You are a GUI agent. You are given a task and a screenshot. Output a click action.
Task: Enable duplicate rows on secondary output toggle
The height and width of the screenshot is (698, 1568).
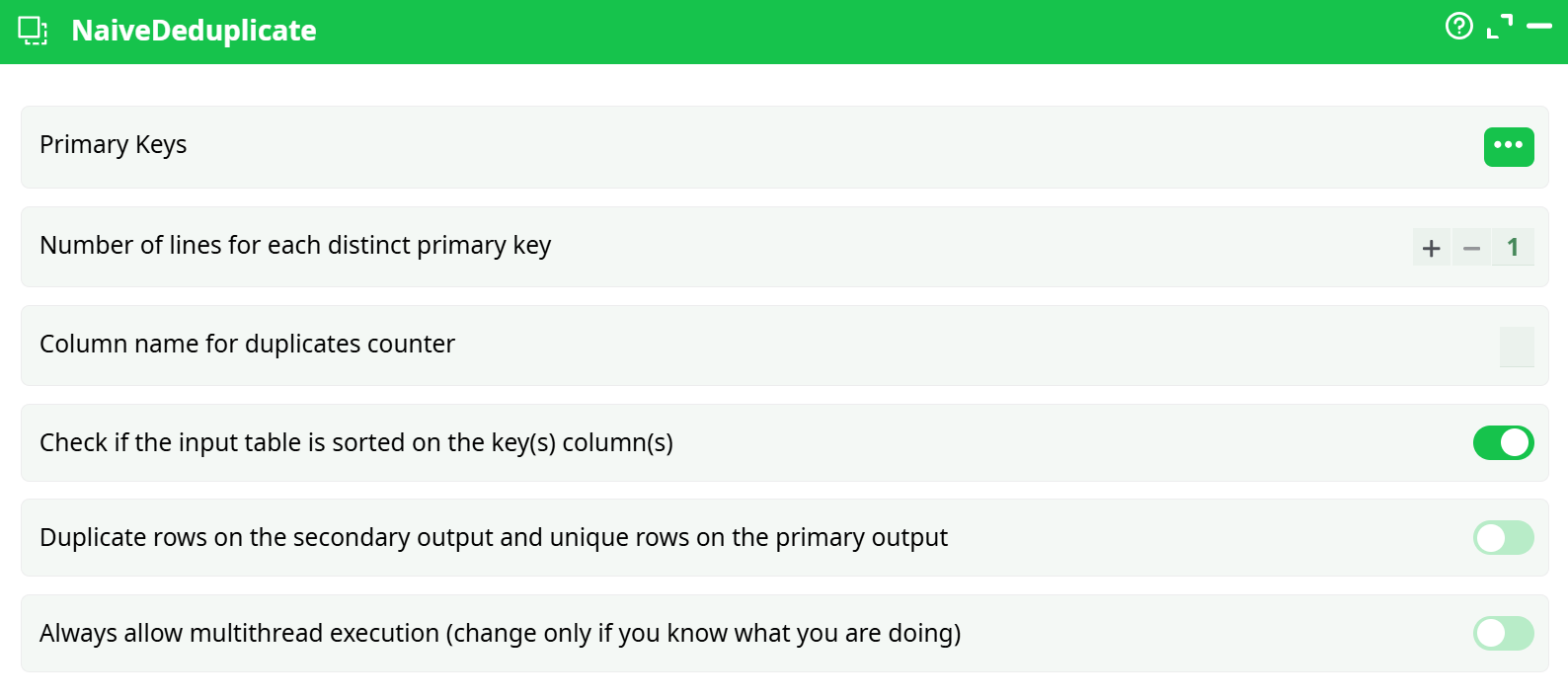coord(1503,538)
